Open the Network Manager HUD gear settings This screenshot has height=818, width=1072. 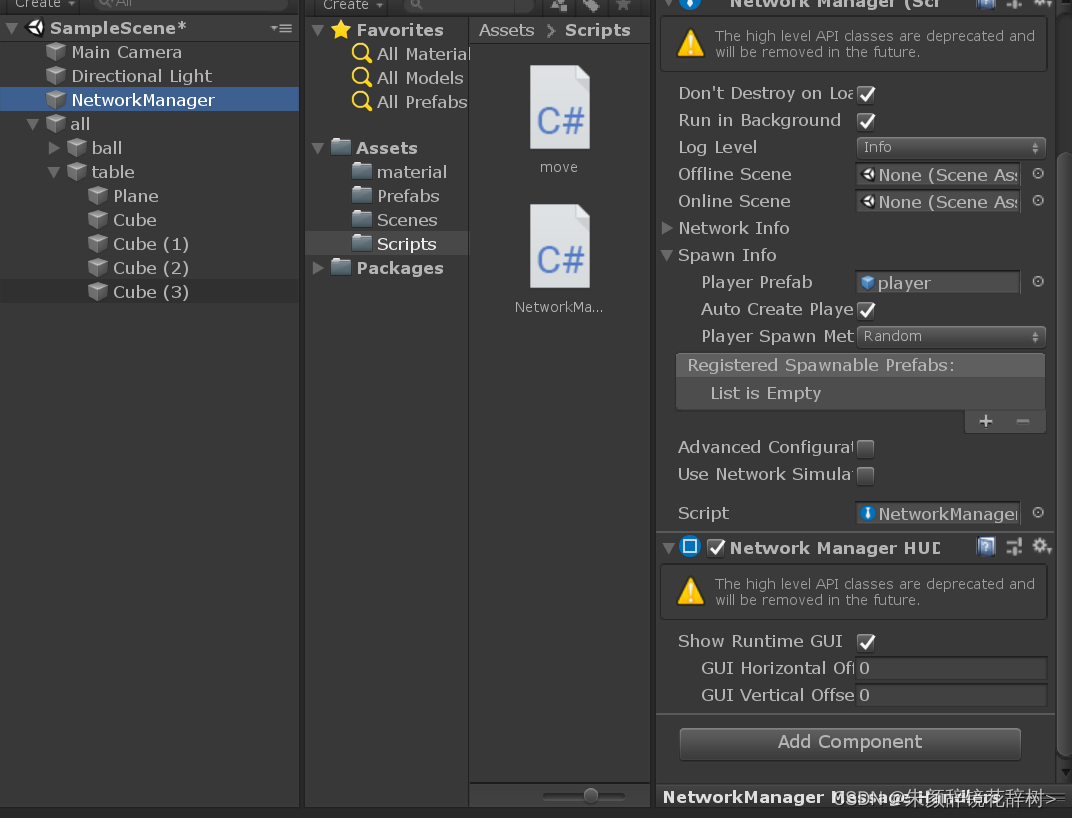pos(1041,546)
